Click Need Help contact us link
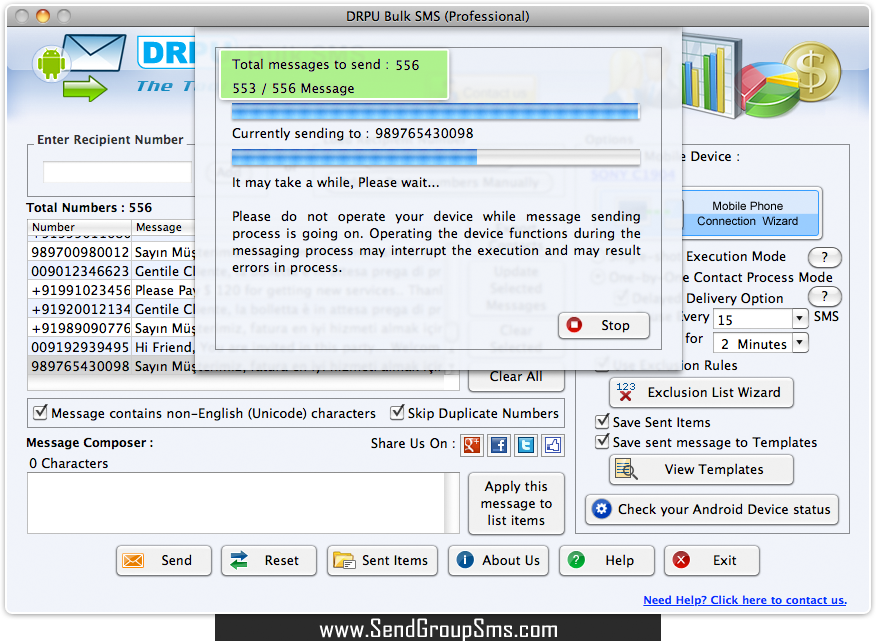Viewport: 876px width, 642px height. pos(745,600)
